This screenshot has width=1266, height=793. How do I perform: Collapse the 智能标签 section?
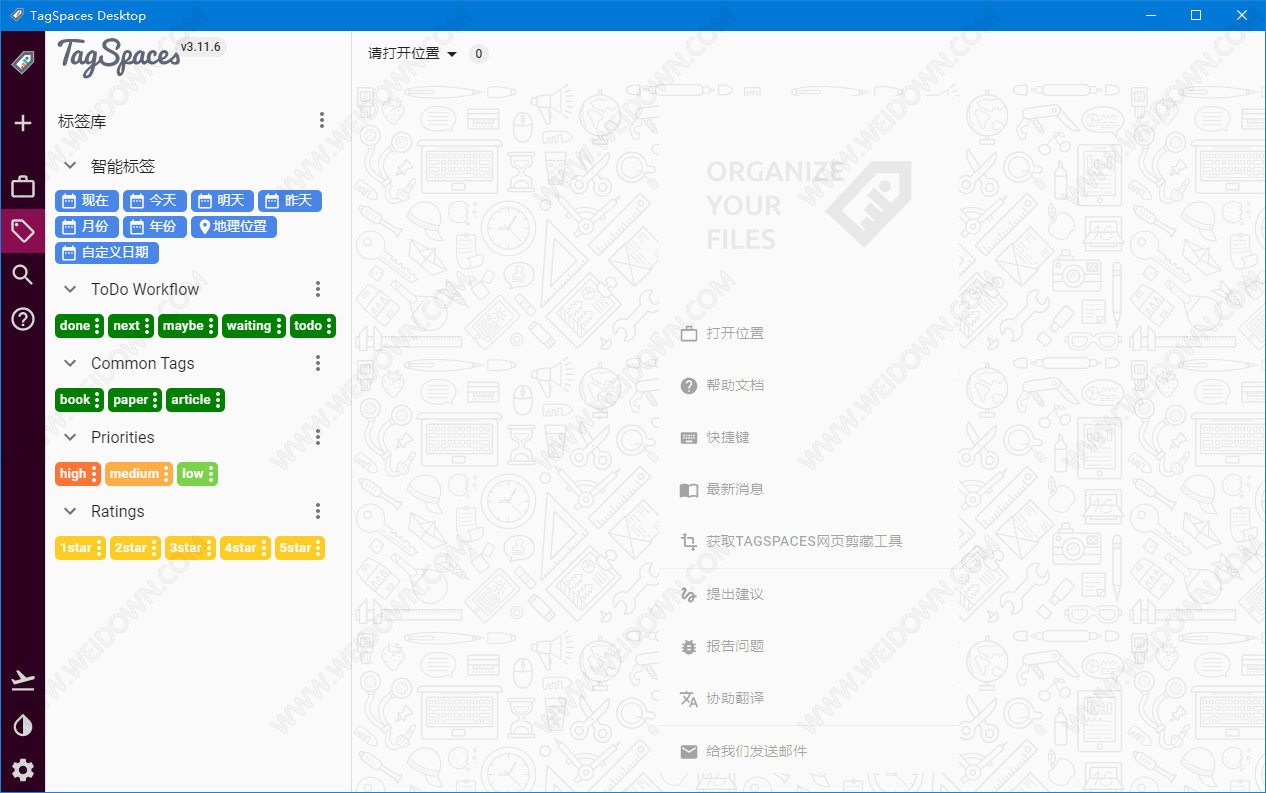point(70,166)
